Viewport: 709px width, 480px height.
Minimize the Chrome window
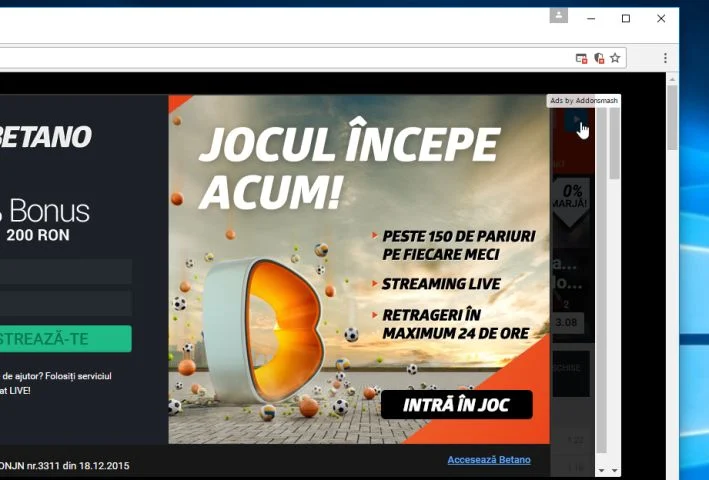tap(591, 19)
